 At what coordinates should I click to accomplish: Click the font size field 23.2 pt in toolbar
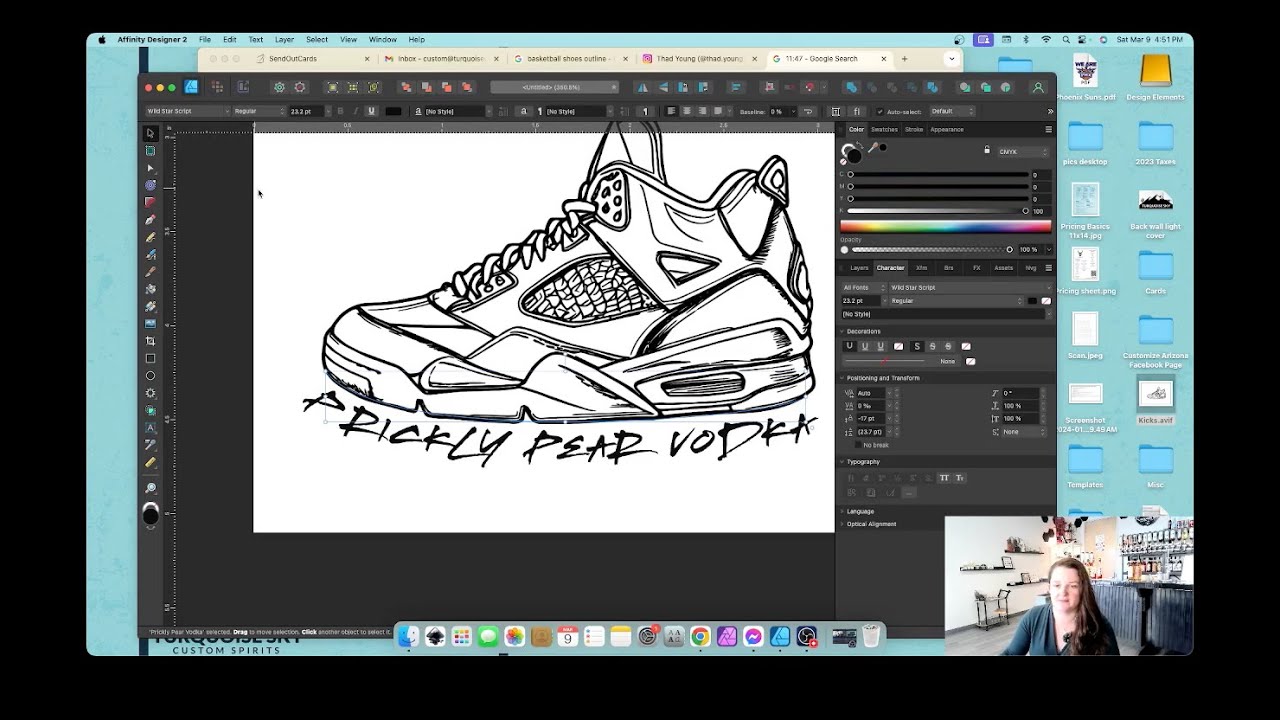point(305,111)
